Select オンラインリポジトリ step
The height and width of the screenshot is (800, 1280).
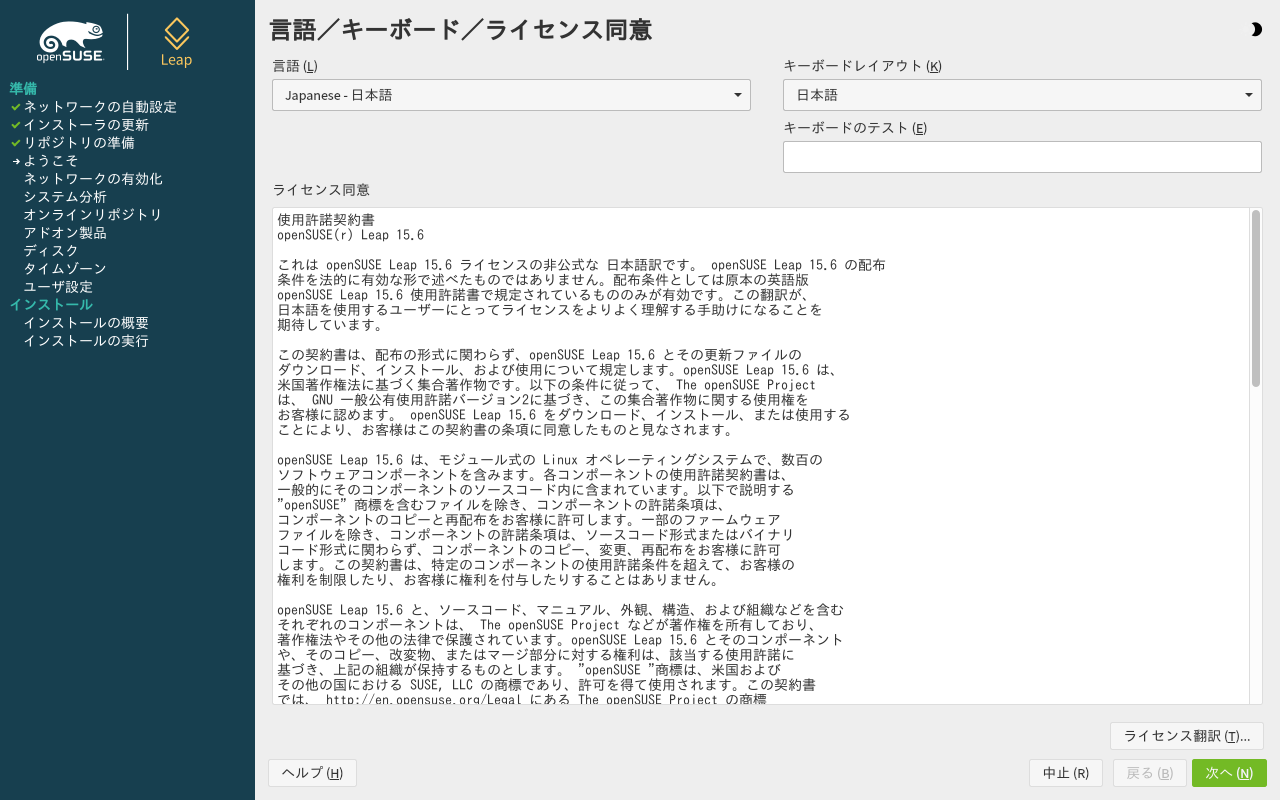click(x=93, y=214)
